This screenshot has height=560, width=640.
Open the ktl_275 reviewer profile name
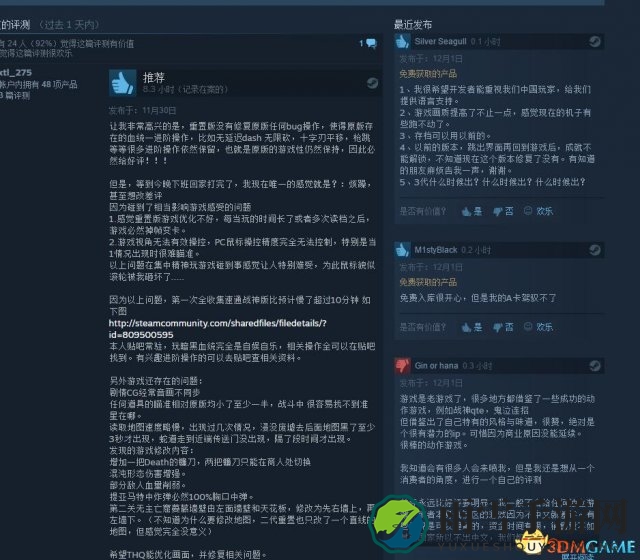pos(16,73)
